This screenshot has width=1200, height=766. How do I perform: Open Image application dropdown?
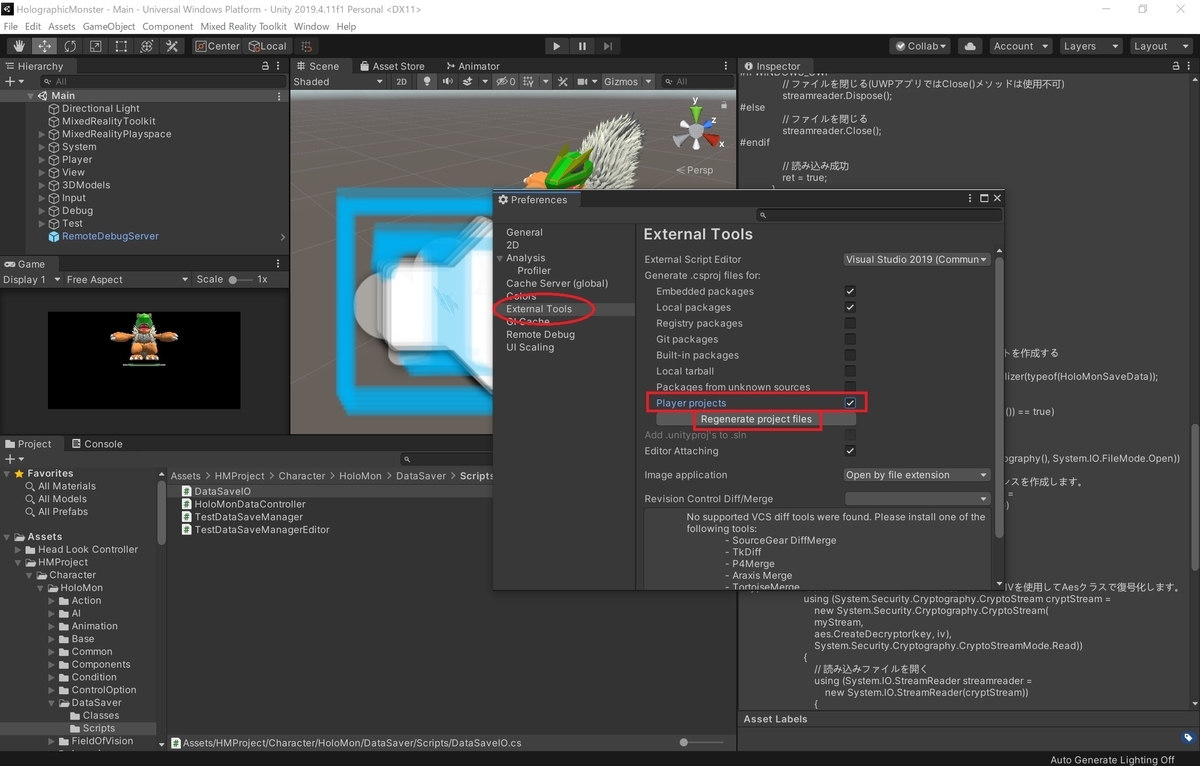tap(917, 475)
